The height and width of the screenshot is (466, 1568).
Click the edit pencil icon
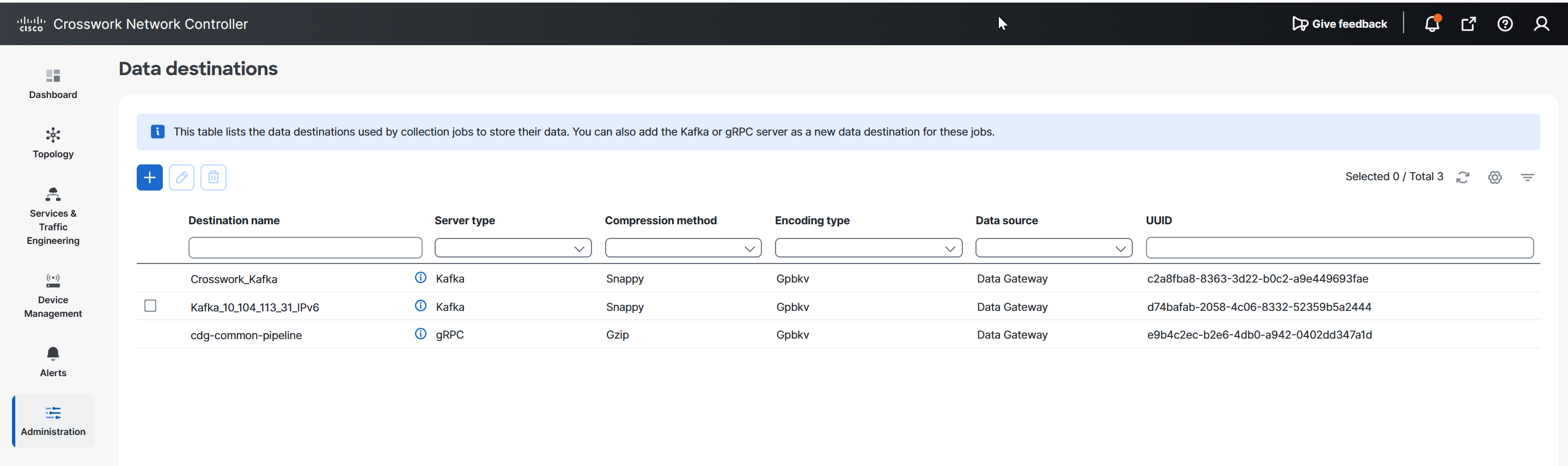[x=181, y=177]
